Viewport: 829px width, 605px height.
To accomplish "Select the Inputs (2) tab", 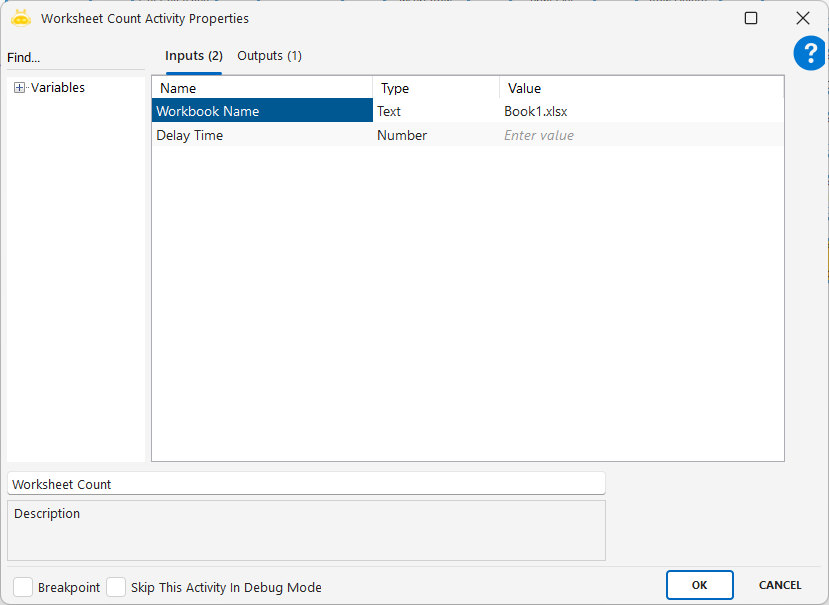I will tap(194, 56).
